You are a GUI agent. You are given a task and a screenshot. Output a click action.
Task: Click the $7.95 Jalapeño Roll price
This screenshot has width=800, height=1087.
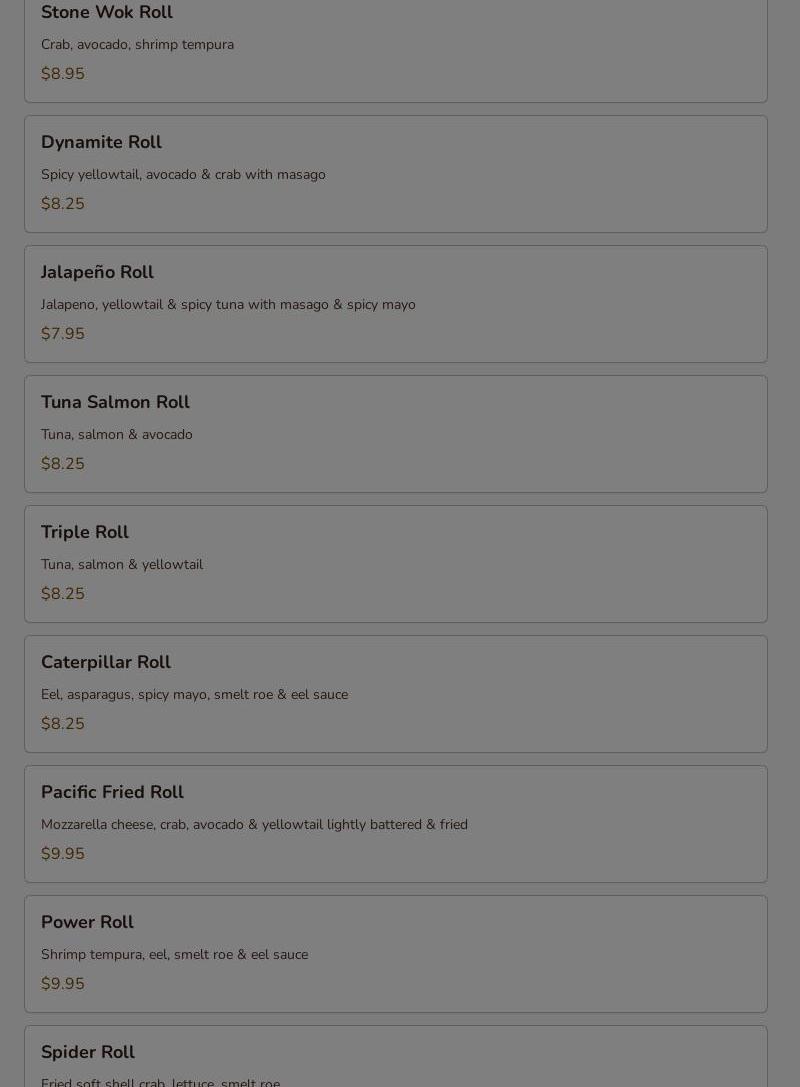[x=63, y=334]
